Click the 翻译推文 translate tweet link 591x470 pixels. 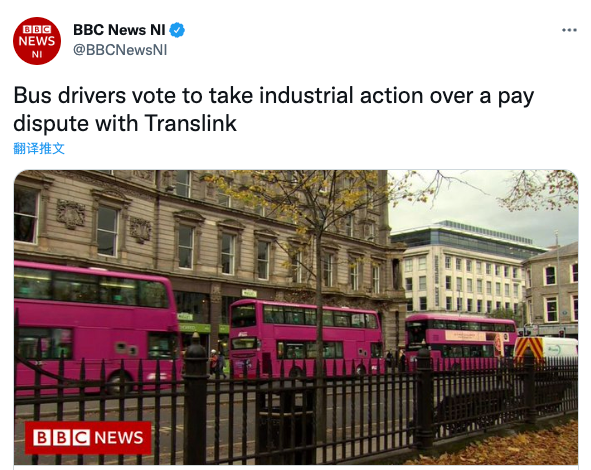click(39, 149)
